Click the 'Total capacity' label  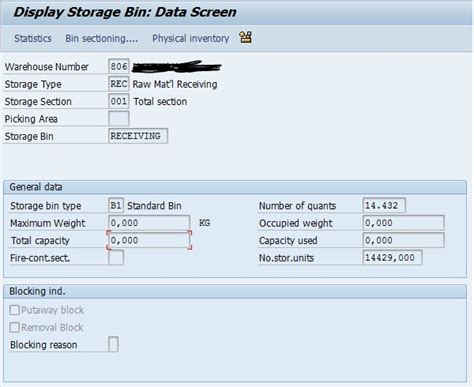pos(40,241)
